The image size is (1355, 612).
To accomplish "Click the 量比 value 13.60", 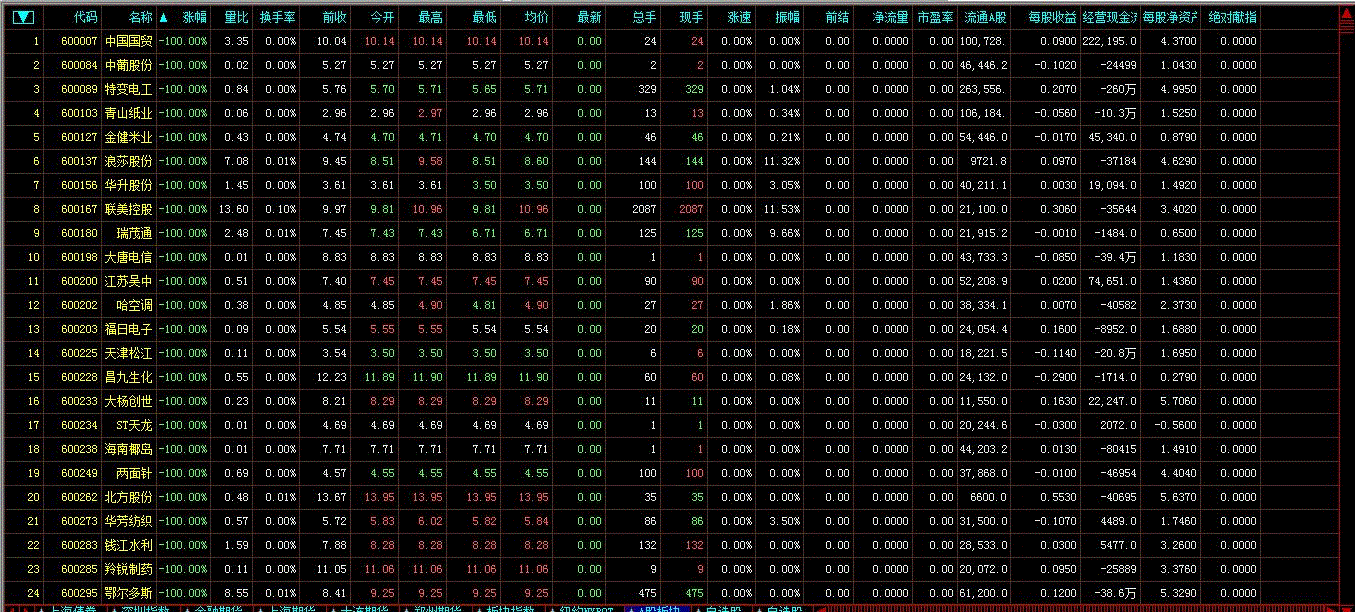I will click(x=234, y=209).
